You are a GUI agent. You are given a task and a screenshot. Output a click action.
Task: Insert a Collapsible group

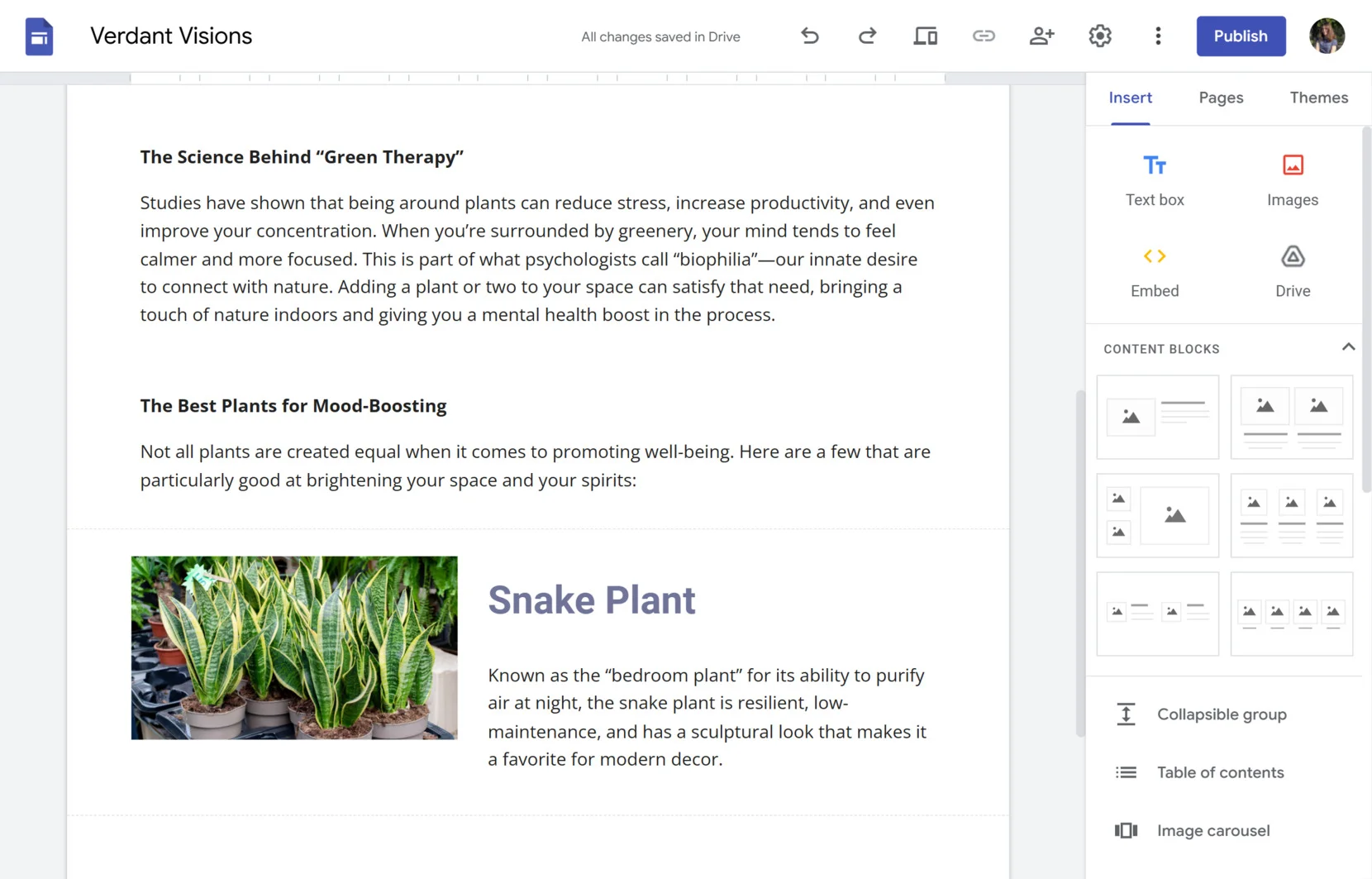click(x=1222, y=714)
